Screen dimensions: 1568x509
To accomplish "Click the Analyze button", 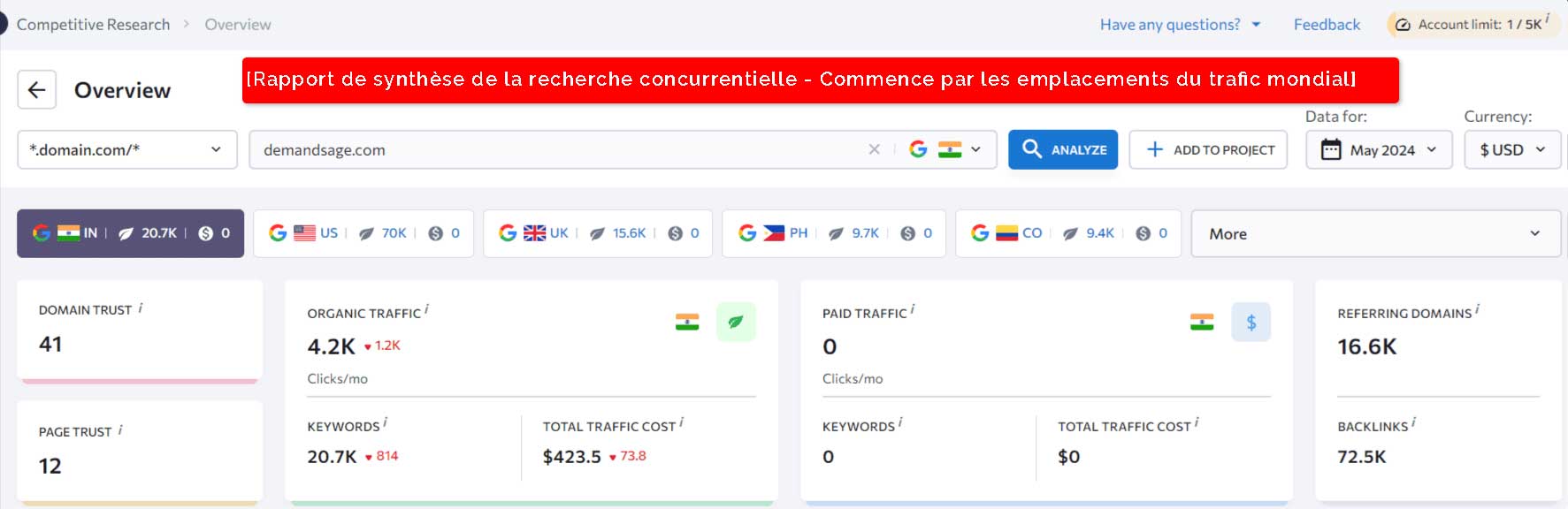I will tap(1063, 149).
